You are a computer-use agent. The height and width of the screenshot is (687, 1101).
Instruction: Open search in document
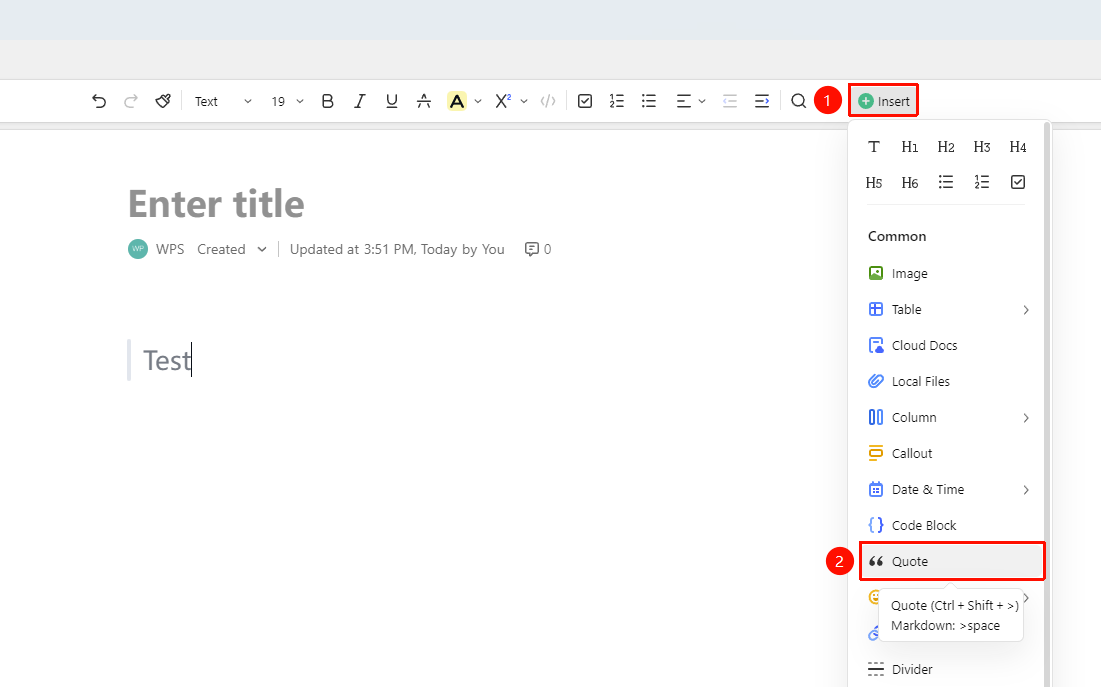[x=798, y=101]
